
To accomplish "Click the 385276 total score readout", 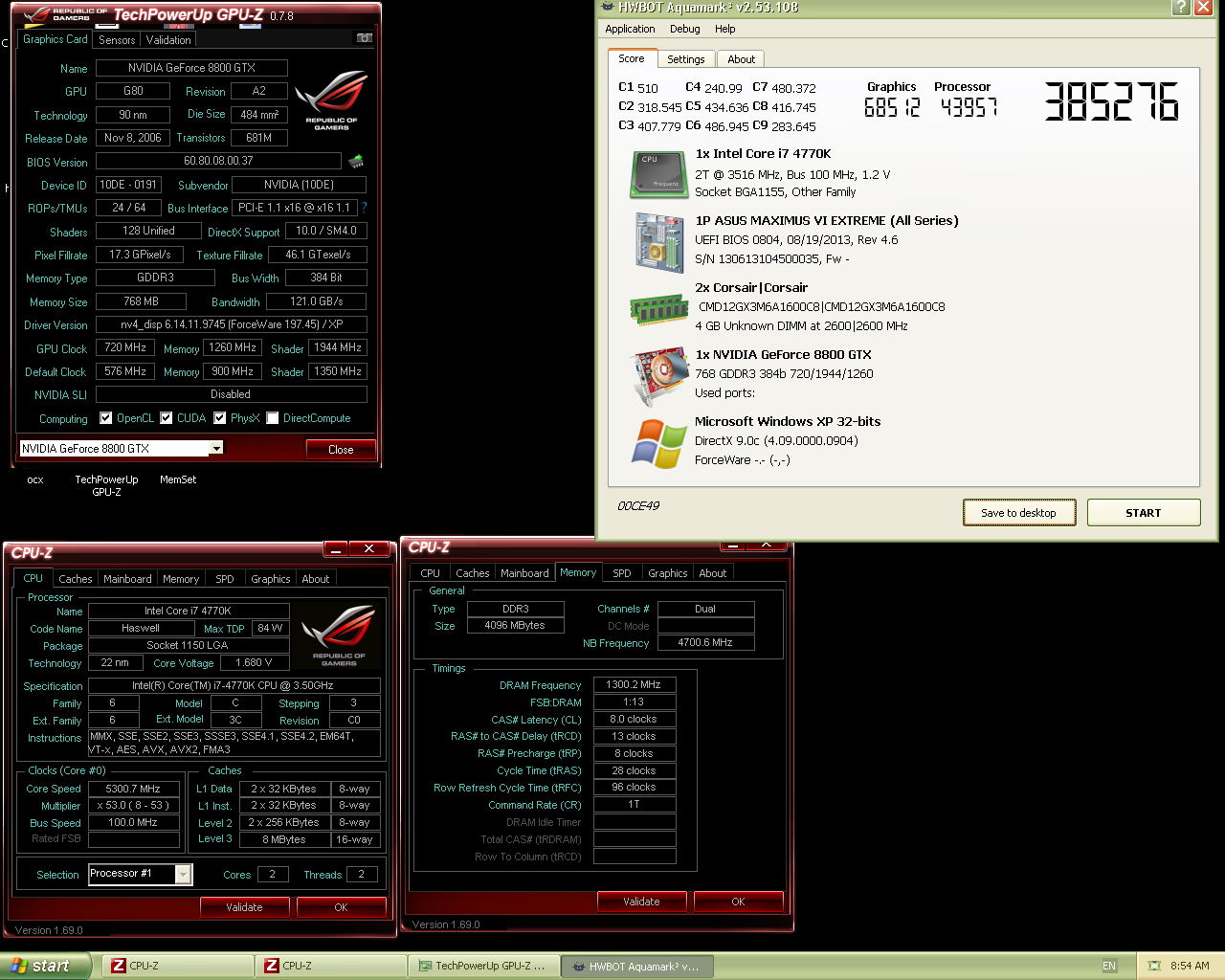I will pos(1111,101).
